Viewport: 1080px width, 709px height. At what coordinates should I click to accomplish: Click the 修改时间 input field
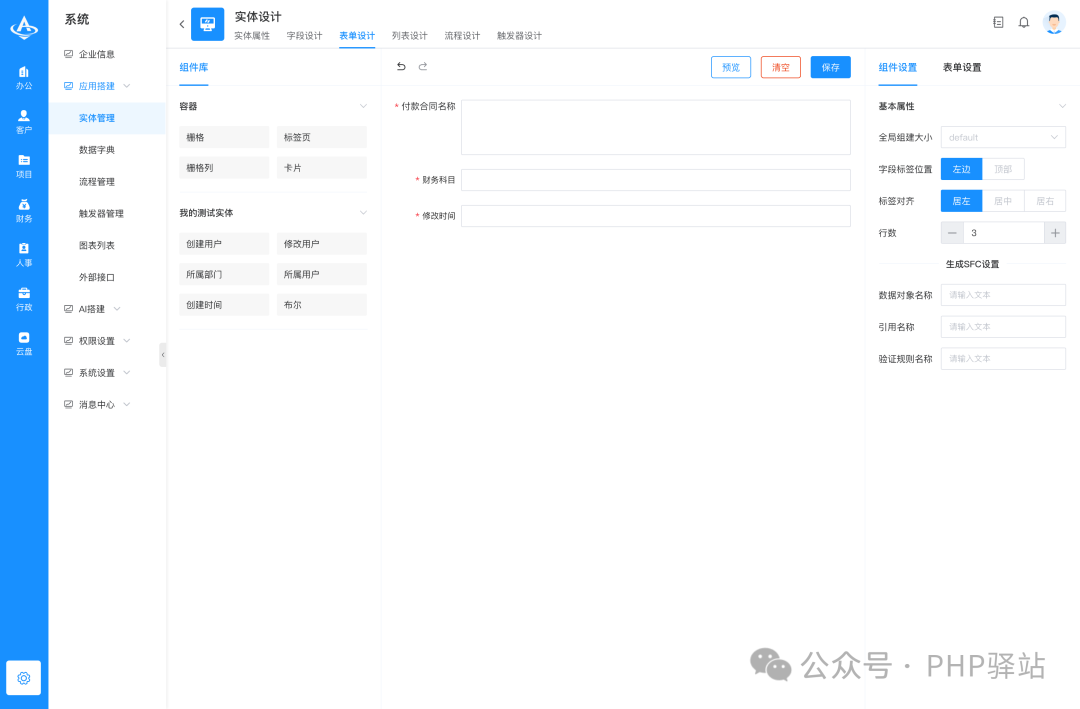[x=656, y=216]
